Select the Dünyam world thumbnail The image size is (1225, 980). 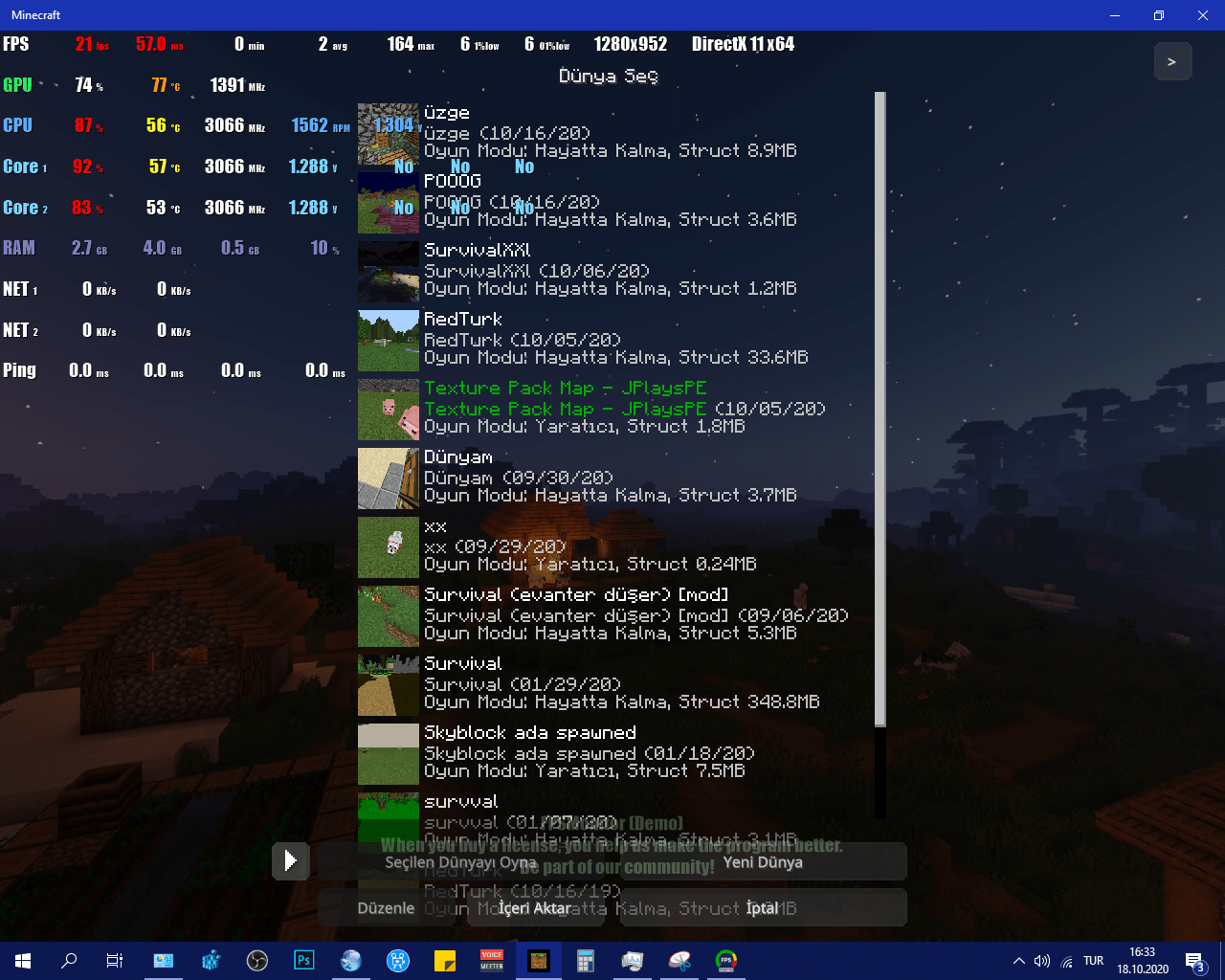(x=389, y=479)
